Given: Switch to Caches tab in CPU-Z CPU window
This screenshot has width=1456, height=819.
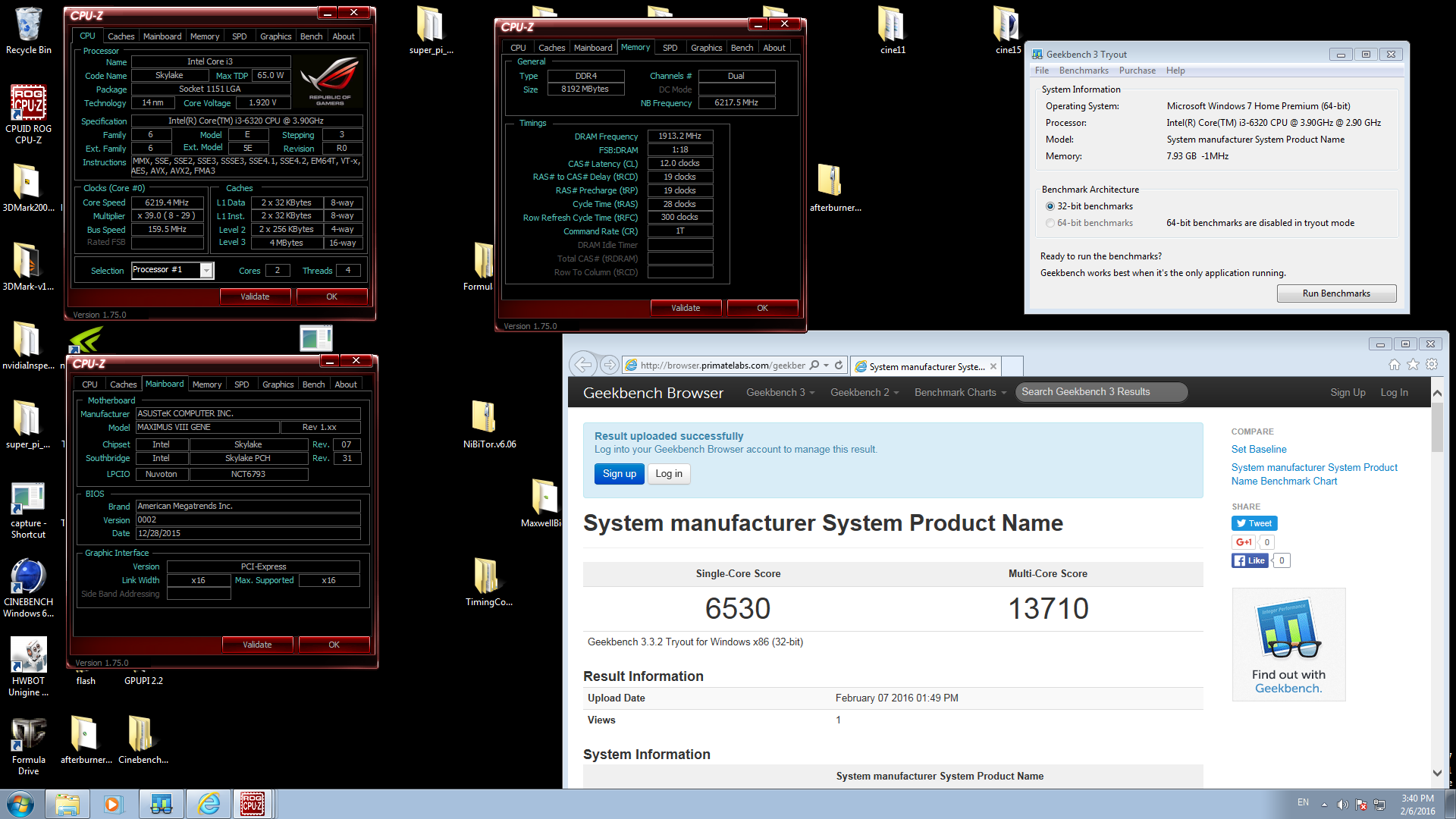Looking at the screenshot, I should 121,36.
